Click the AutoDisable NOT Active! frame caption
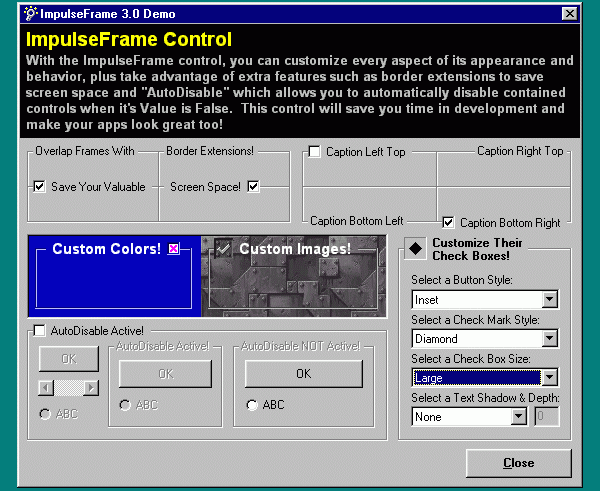 [x=301, y=346]
